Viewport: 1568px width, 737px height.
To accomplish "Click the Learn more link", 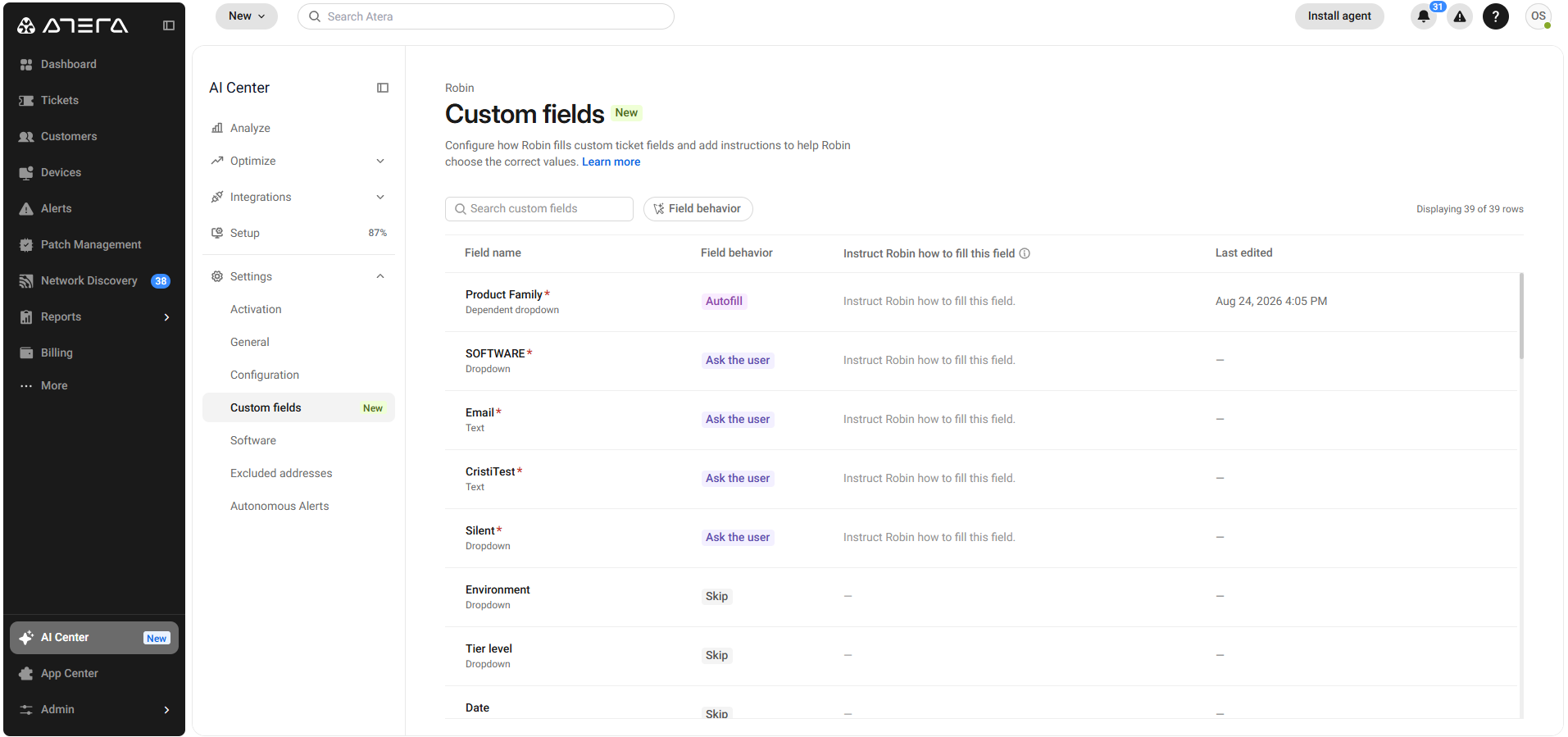I will pos(611,162).
